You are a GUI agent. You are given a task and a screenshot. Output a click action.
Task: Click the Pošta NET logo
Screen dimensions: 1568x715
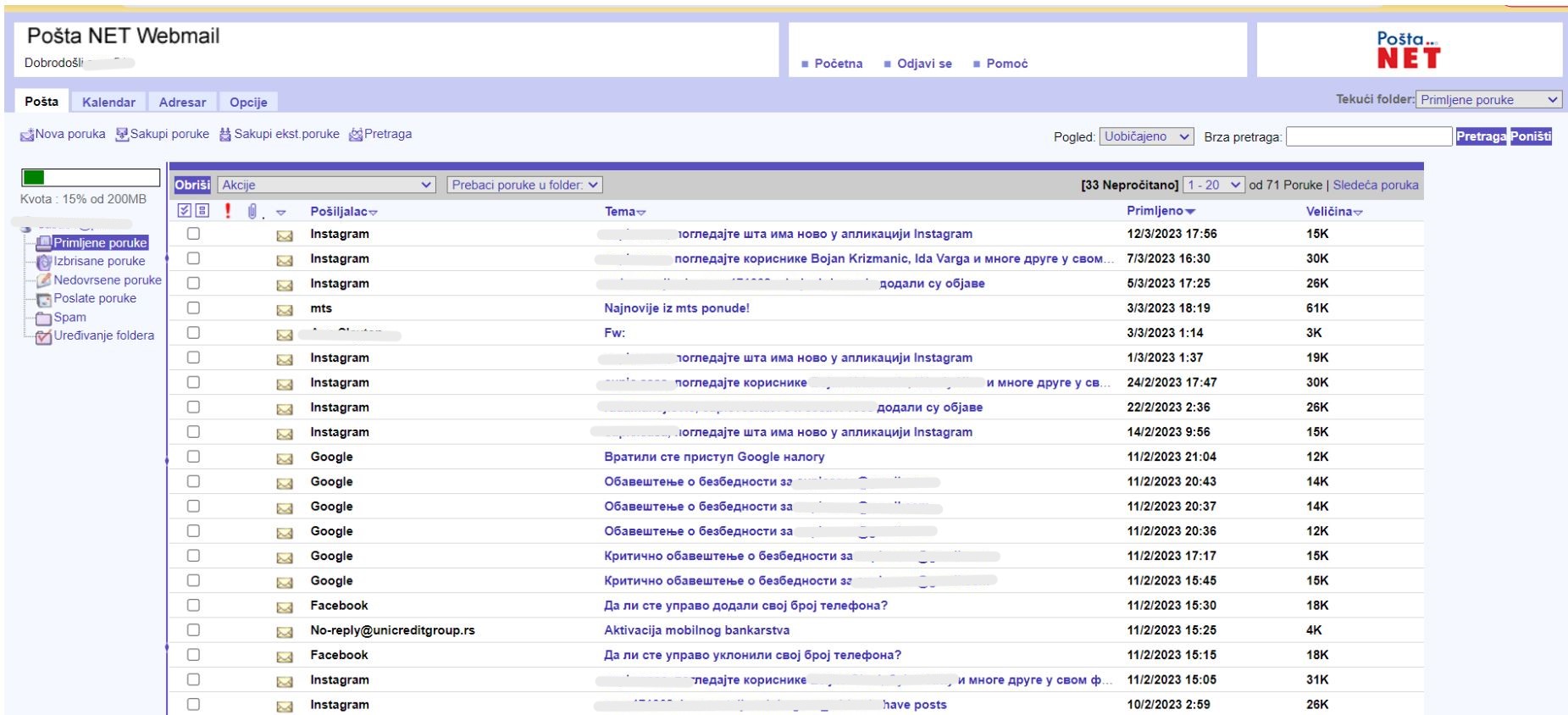pos(1408,50)
